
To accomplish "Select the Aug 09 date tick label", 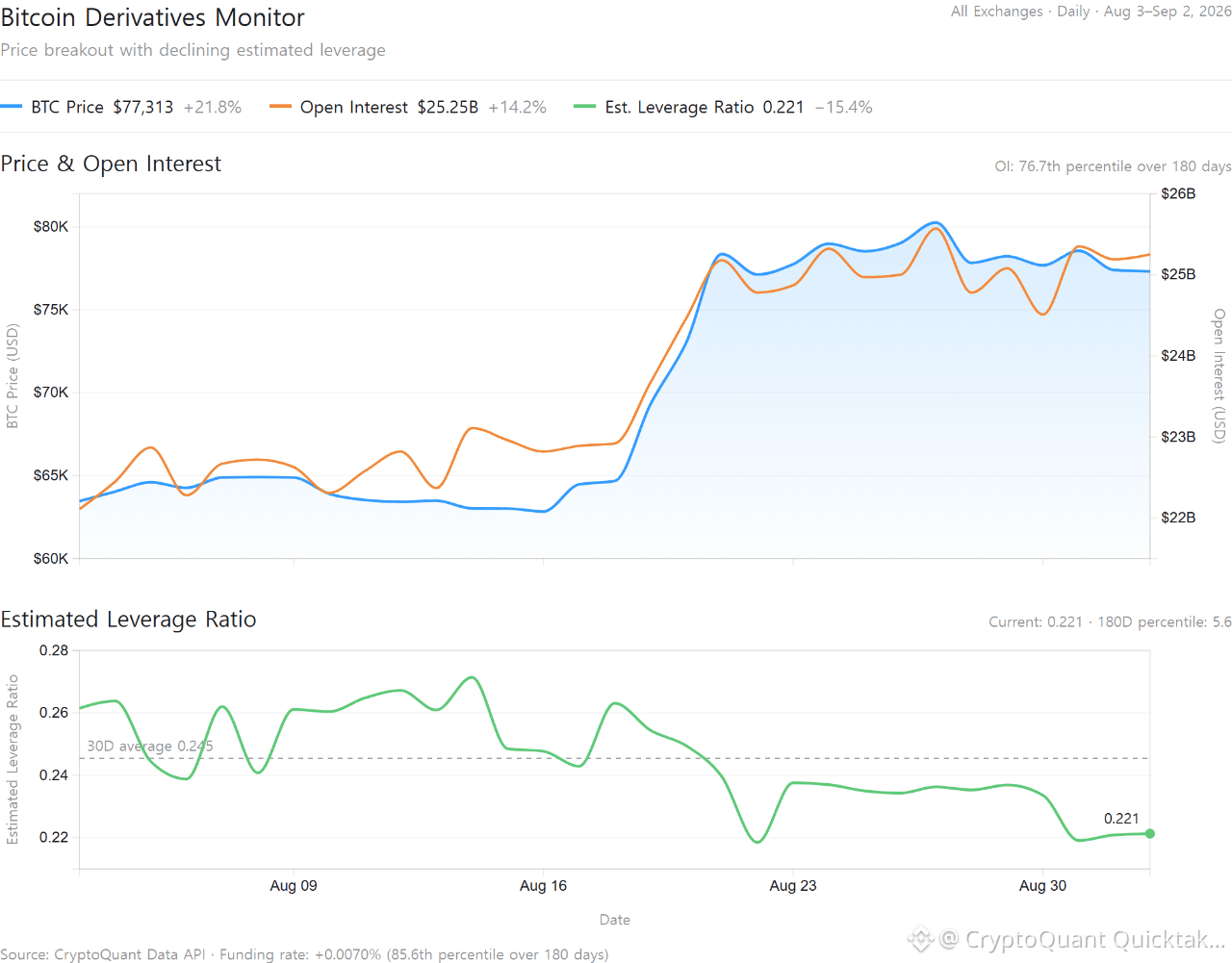I will [x=294, y=886].
